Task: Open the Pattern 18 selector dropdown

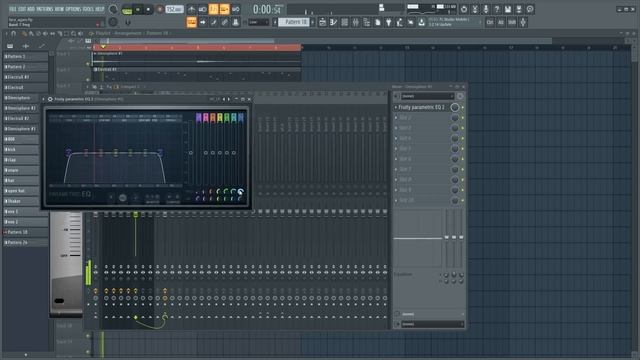Action: pos(294,22)
